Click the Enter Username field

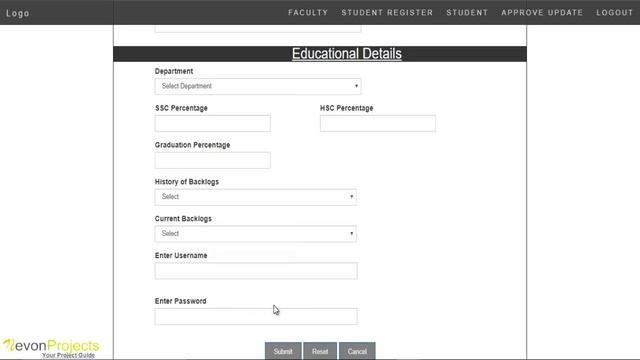pos(256,271)
